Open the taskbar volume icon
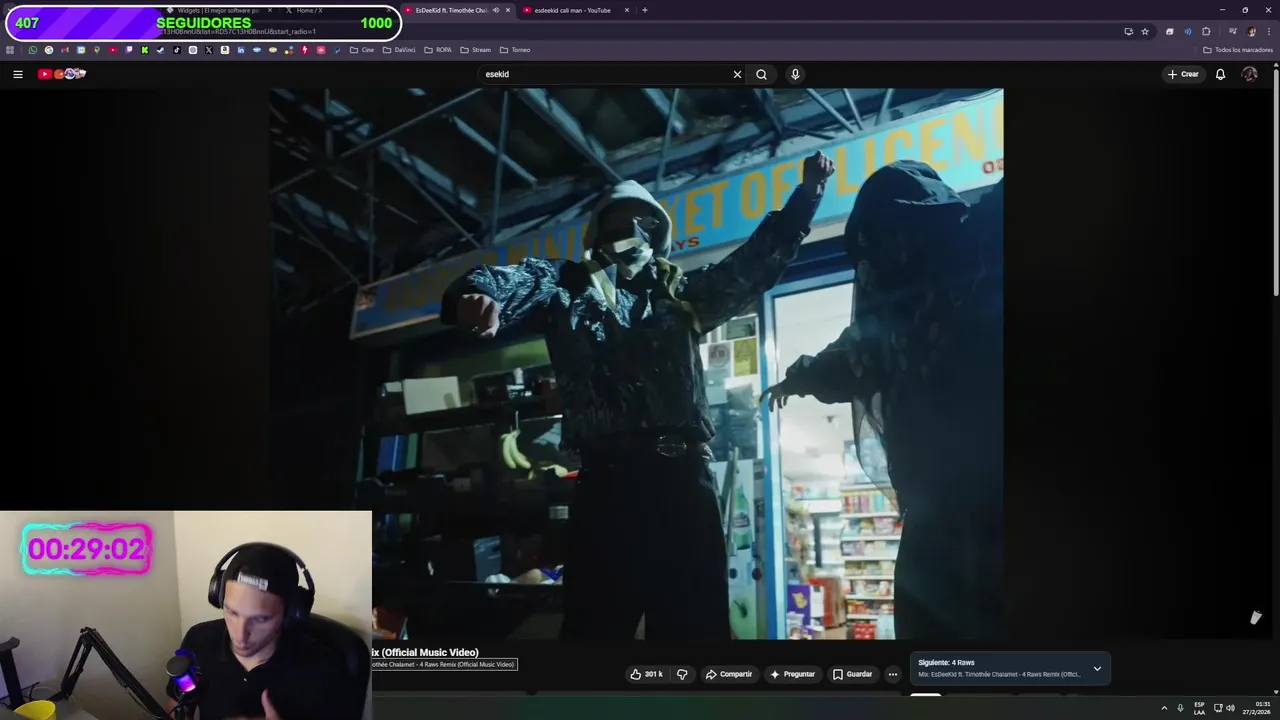The width and height of the screenshot is (1280, 720). [1230, 708]
